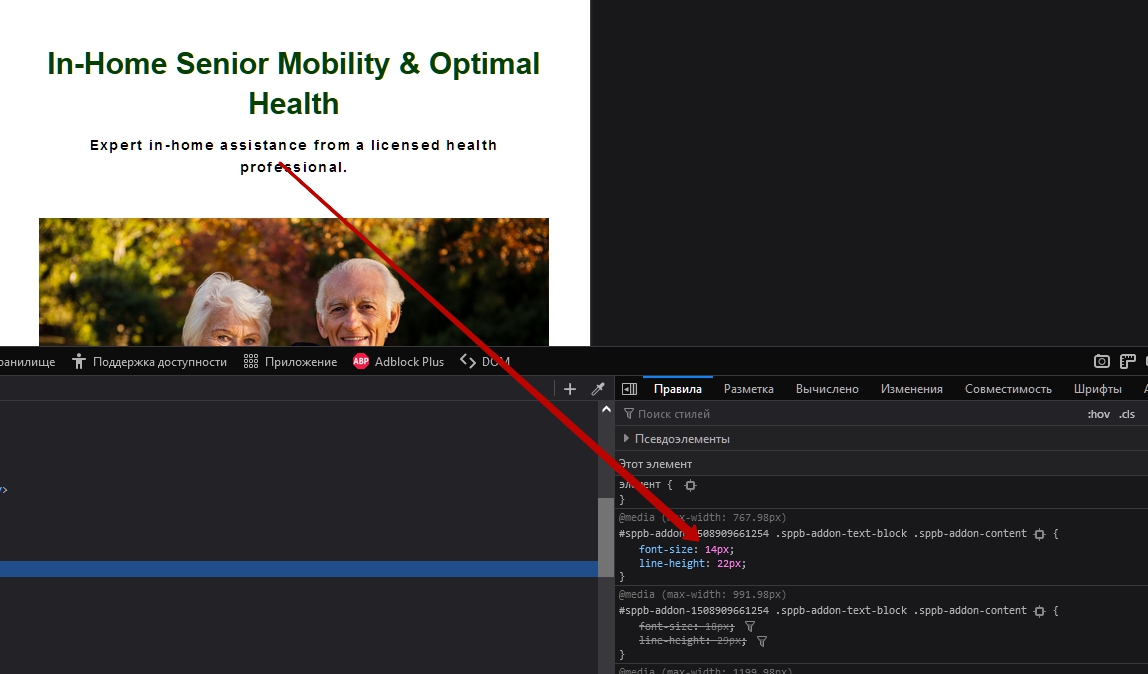Click the Поиск стилей filter field
Image resolution: width=1148 pixels, height=674 pixels.
tap(850, 414)
